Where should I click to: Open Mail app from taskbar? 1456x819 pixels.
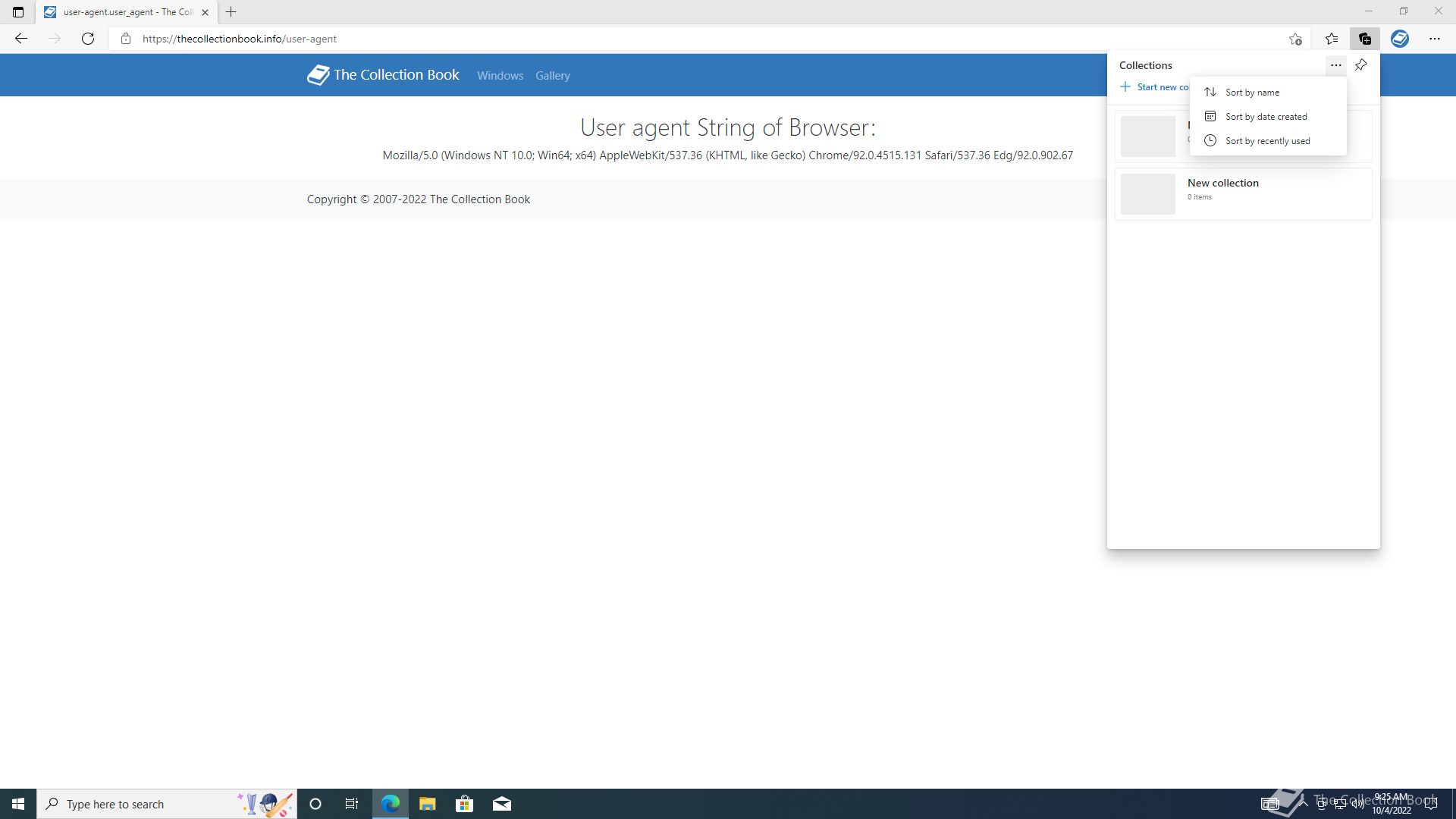click(502, 804)
